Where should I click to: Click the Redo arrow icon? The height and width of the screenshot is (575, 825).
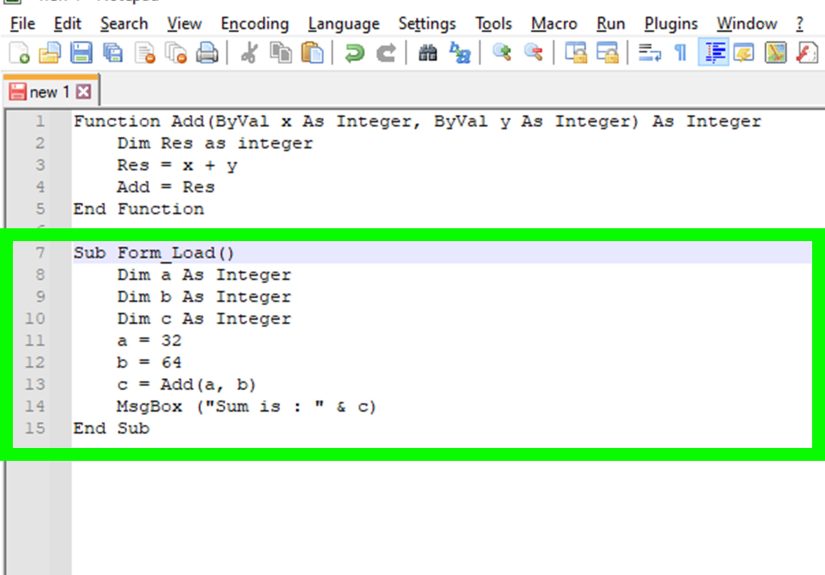386,53
